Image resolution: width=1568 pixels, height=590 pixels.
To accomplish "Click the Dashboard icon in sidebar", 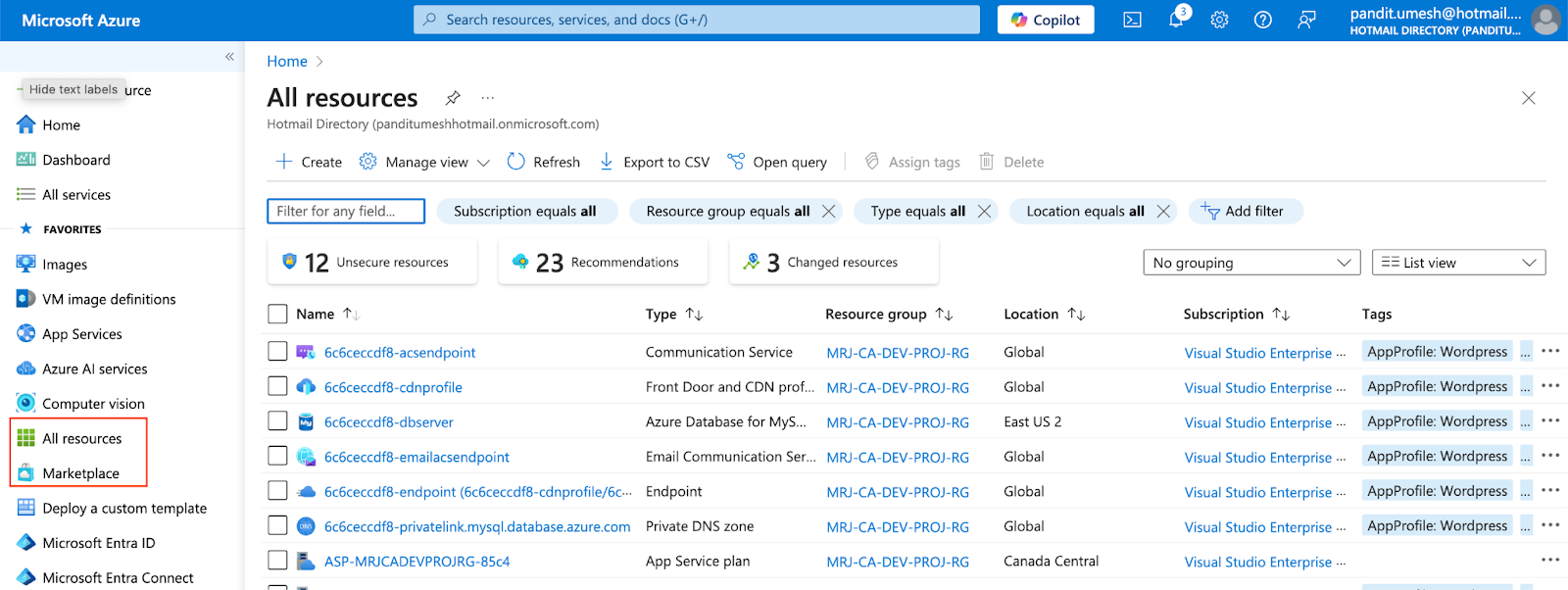I will coord(26,160).
